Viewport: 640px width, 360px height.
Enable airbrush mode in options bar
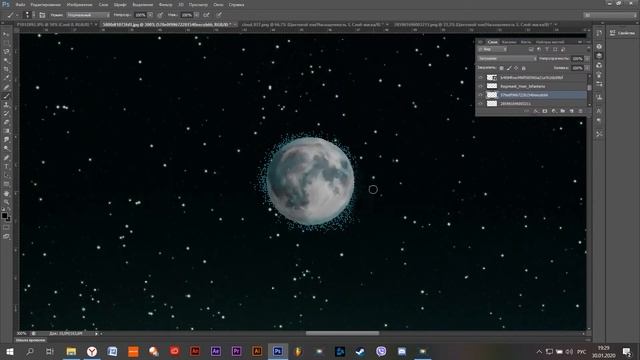pos(207,15)
